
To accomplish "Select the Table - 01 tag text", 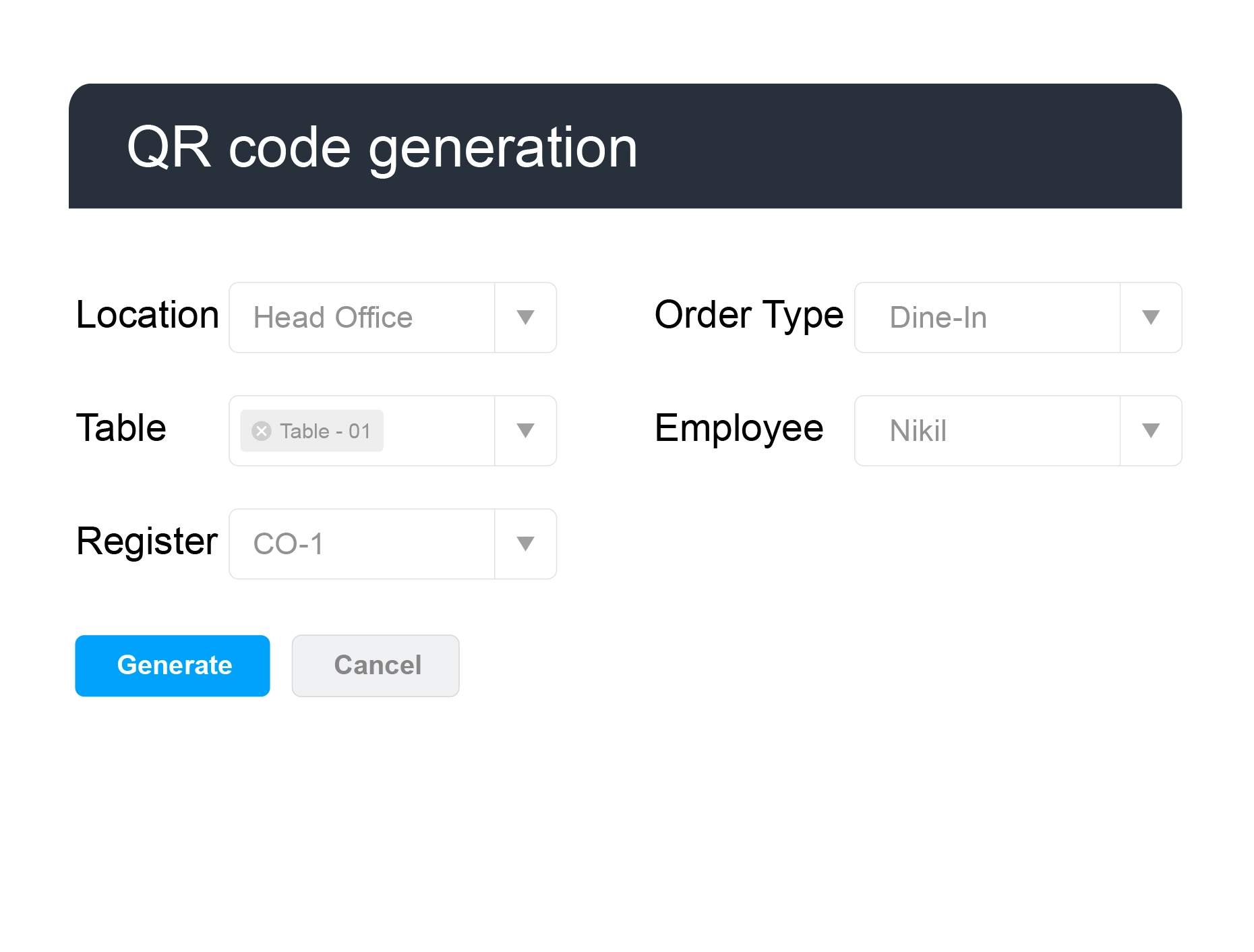I will point(325,431).
